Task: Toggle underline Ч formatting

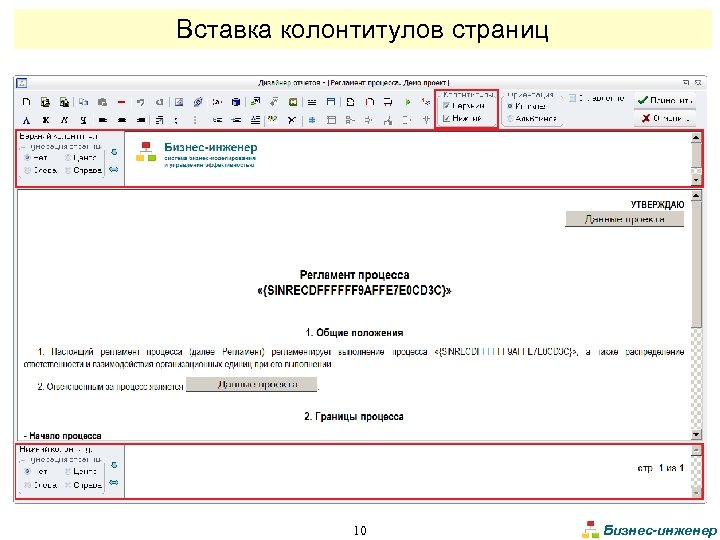Action: [83, 120]
